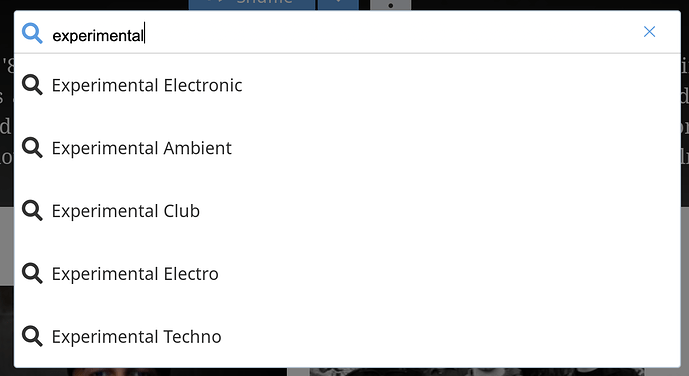
Task: Open the Experimental Electro suggestion
Action: pos(347,274)
